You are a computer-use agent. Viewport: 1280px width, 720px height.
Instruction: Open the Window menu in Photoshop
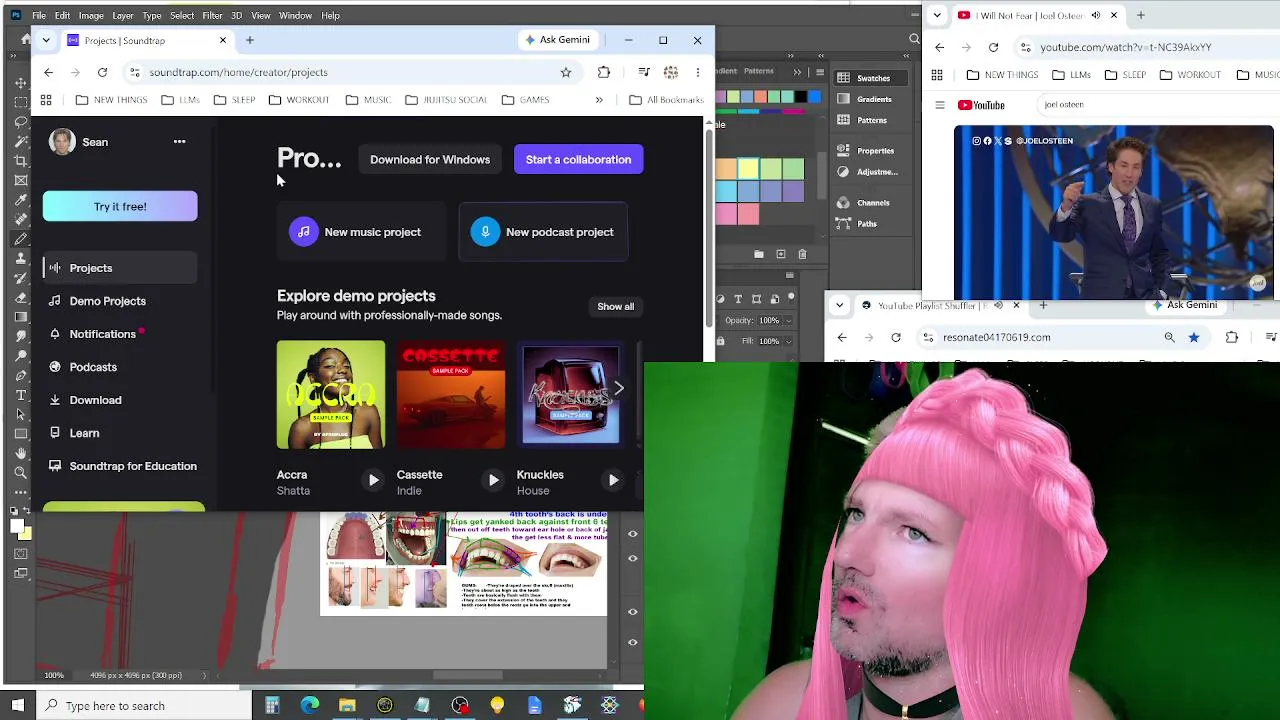[x=295, y=16]
